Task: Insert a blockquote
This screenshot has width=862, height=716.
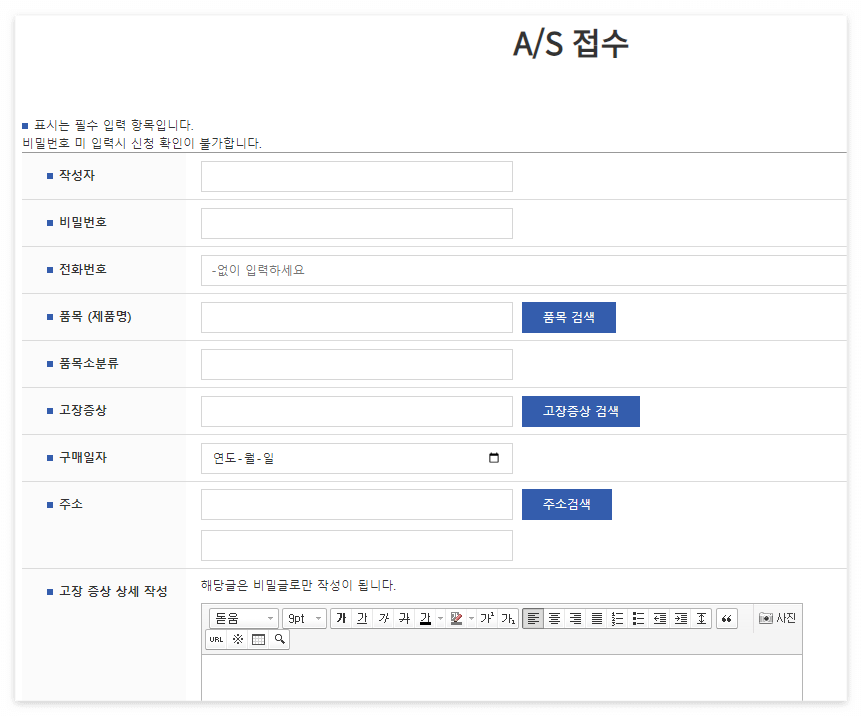Action: point(727,619)
